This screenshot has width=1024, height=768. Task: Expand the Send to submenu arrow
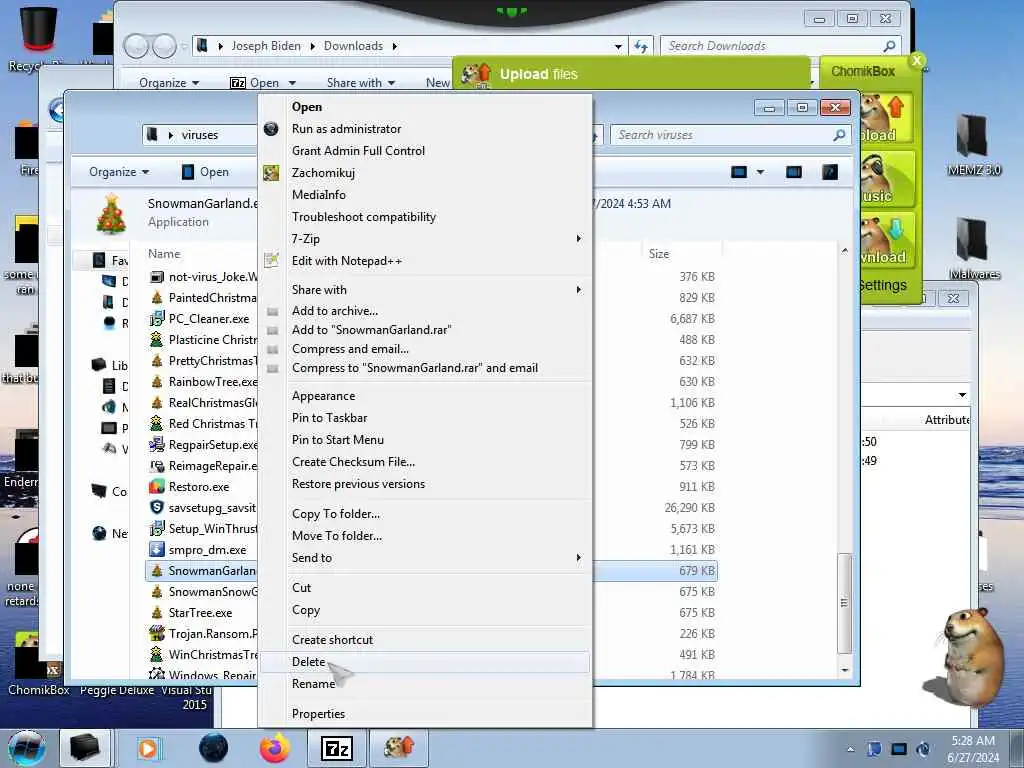[x=578, y=558]
